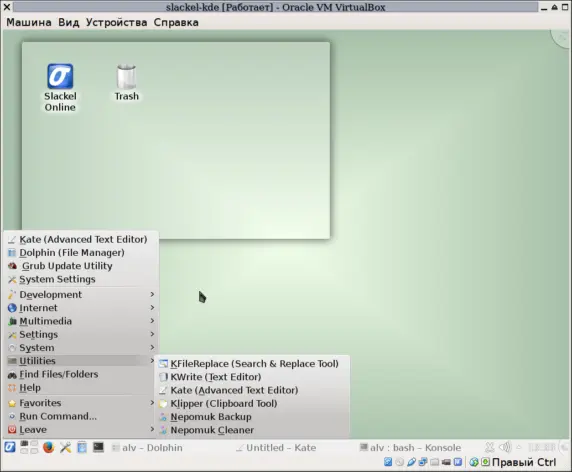The height and width of the screenshot is (472, 572).
Task: Show hidden tray icons arrow
Action: point(518,447)
